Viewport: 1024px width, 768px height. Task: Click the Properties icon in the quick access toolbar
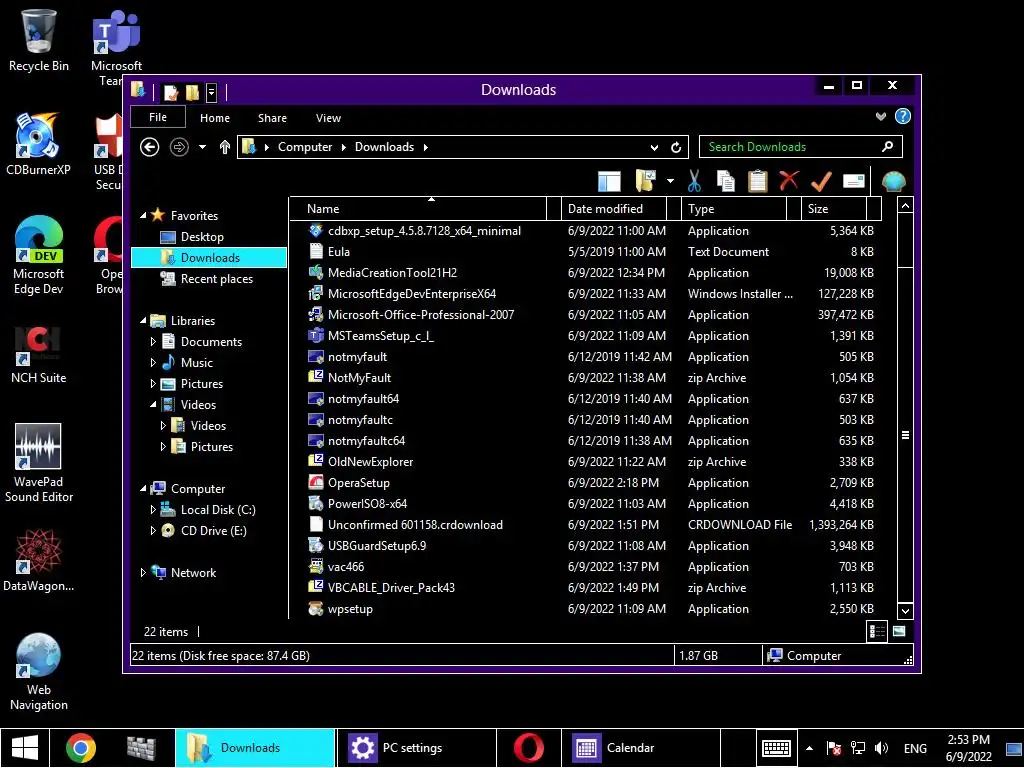(171, 93)
